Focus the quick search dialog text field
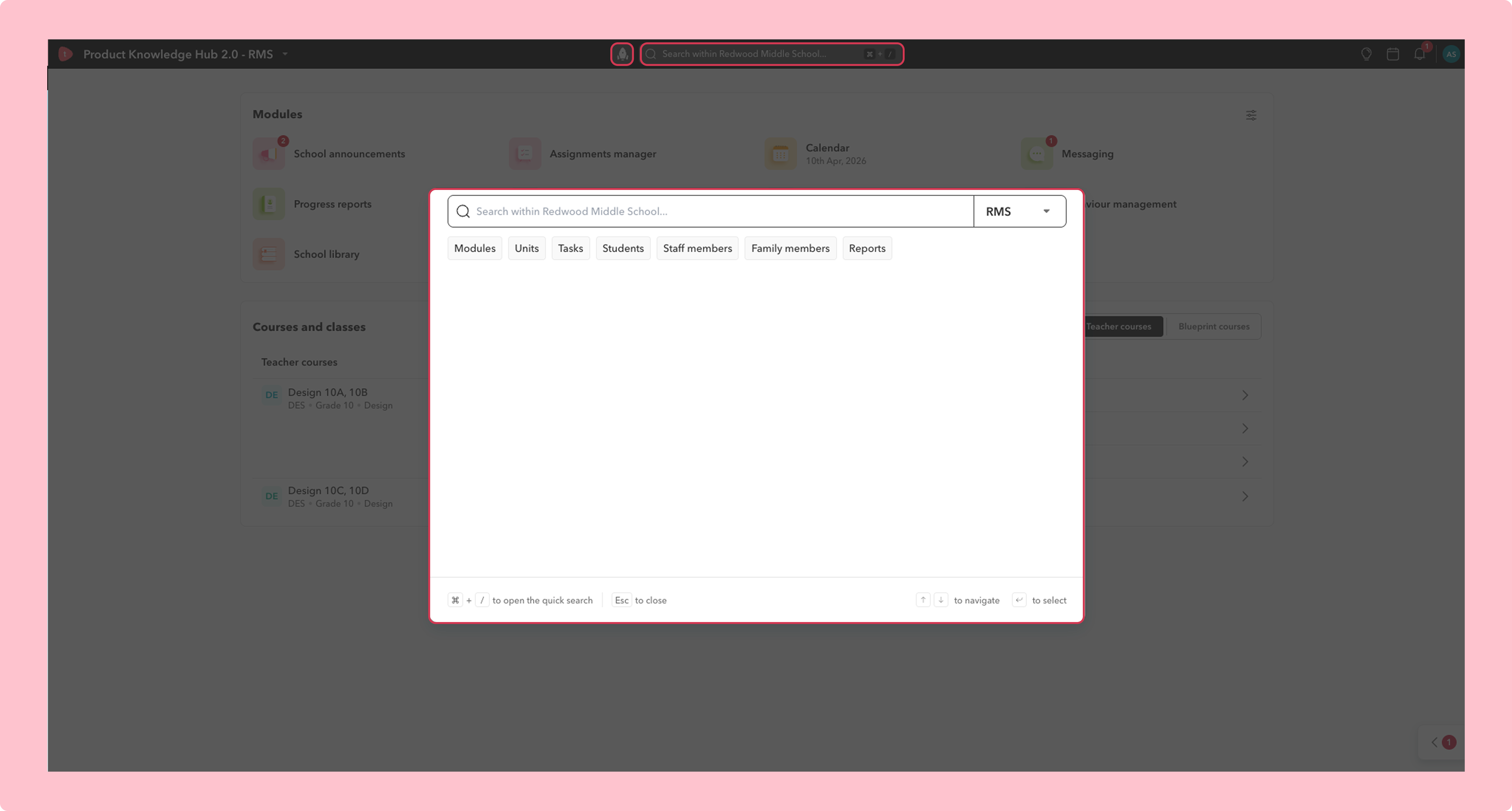1512x811 pixels. coord(710,211)
